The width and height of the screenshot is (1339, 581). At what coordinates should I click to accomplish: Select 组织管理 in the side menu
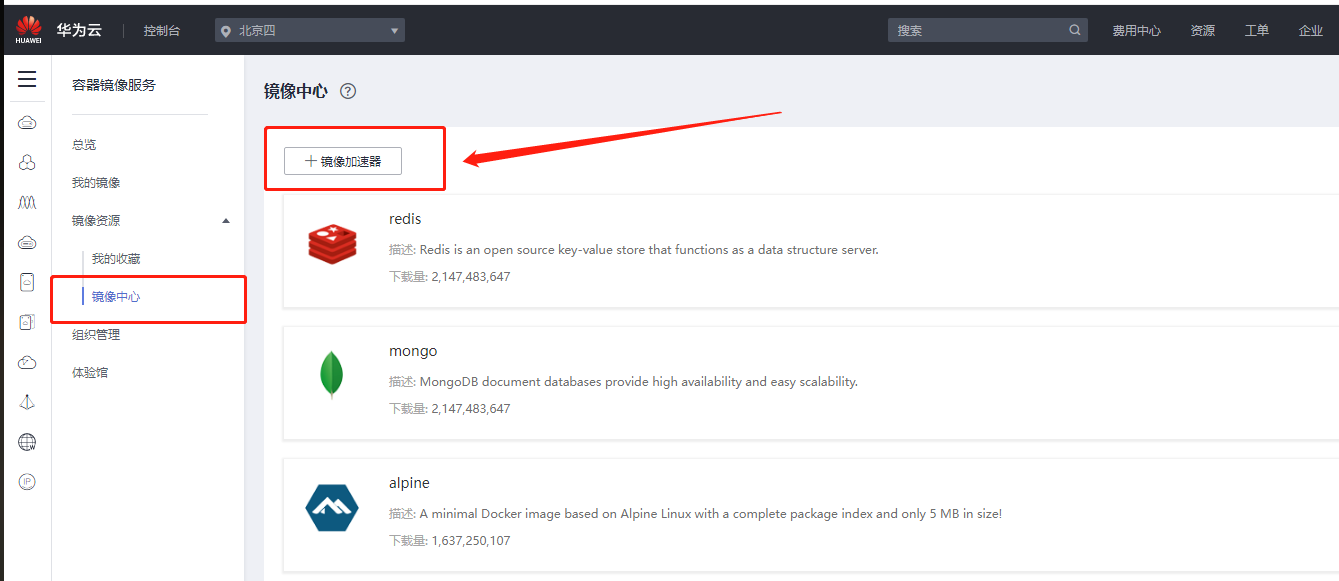click(x=96, y=335)
